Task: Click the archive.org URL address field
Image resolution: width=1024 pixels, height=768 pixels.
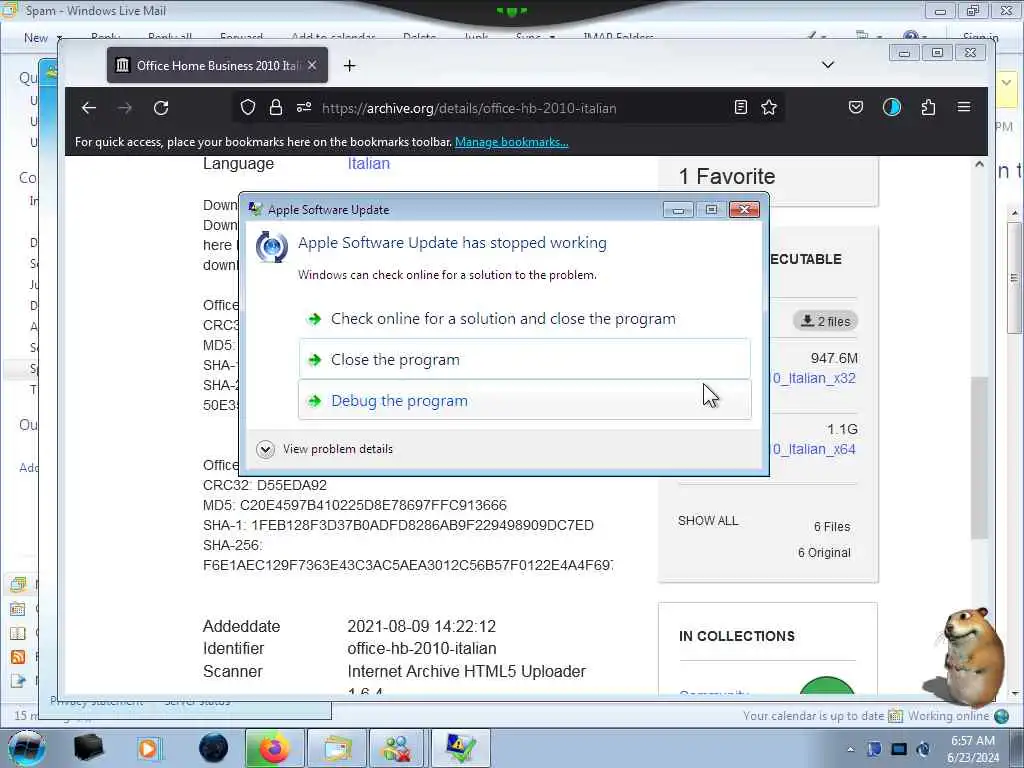Action: 469,108
